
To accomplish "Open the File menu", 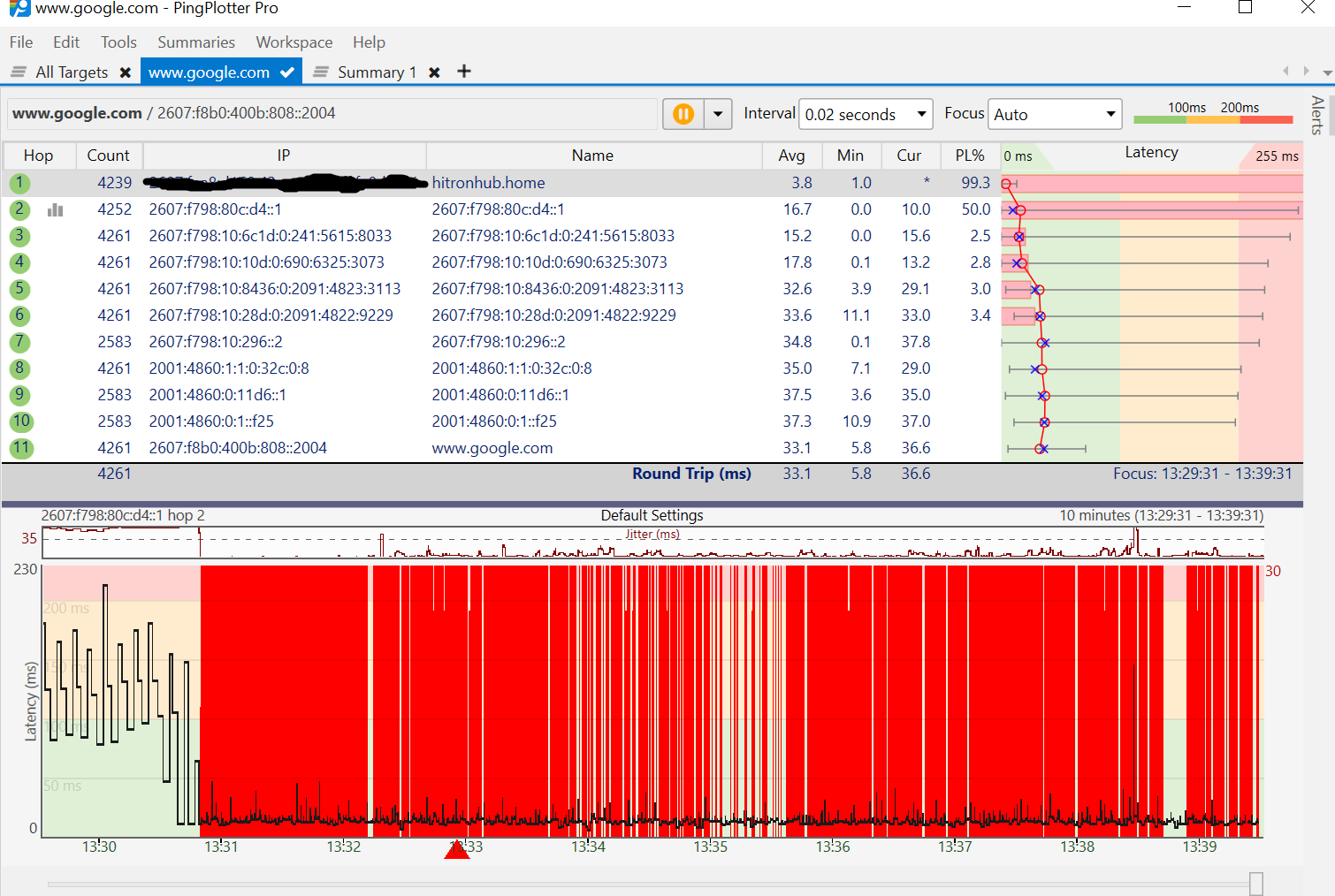I will point(21,42).
